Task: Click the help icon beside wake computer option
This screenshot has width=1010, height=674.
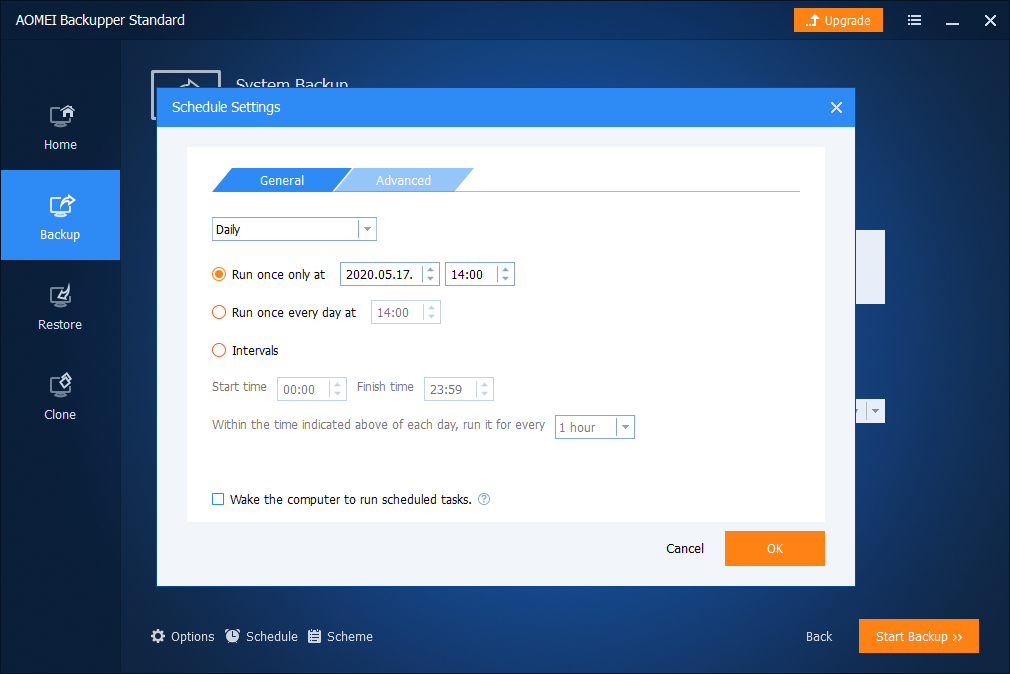Action: 484,499
